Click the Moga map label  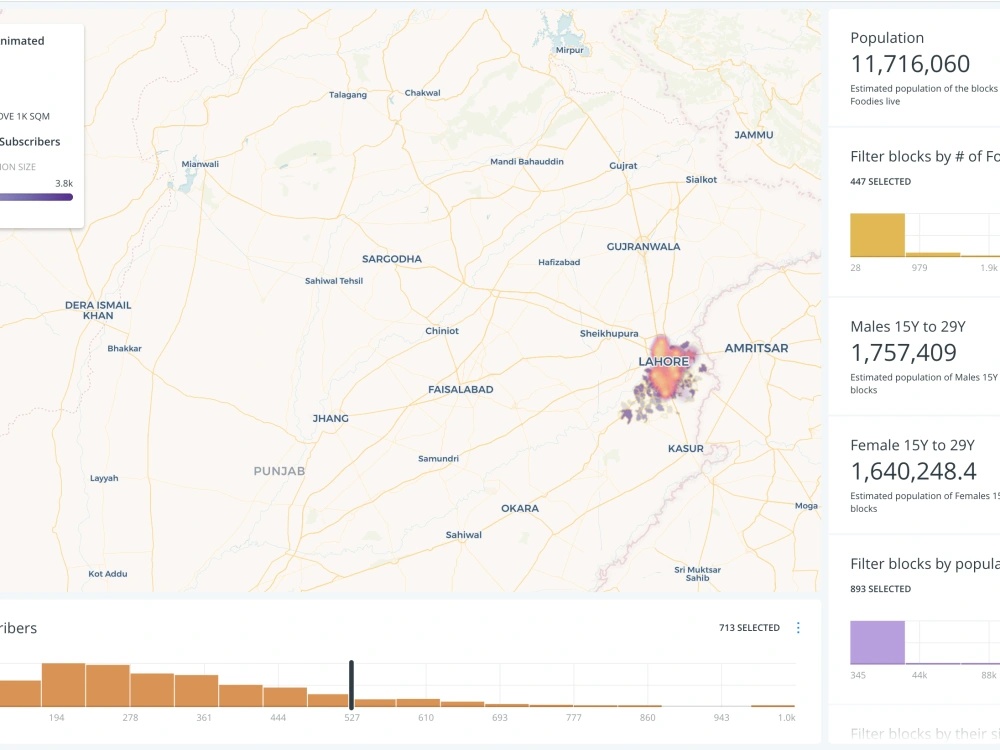(x=806, y=506)
